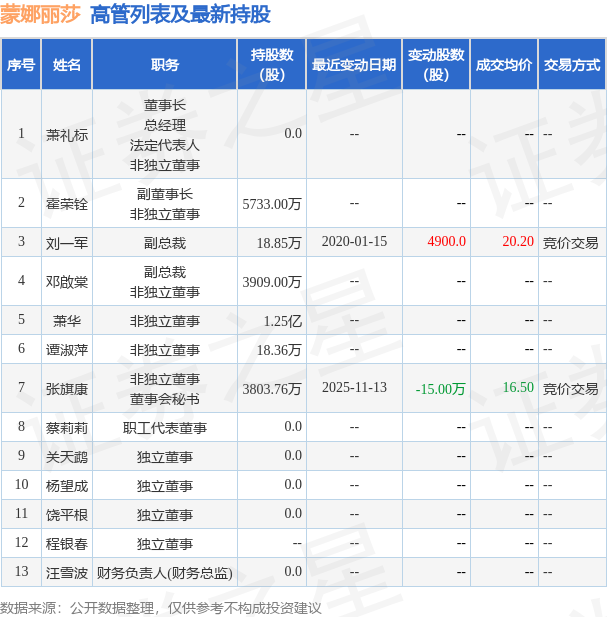Select the name 关天鹉

[x=67, y=457]
